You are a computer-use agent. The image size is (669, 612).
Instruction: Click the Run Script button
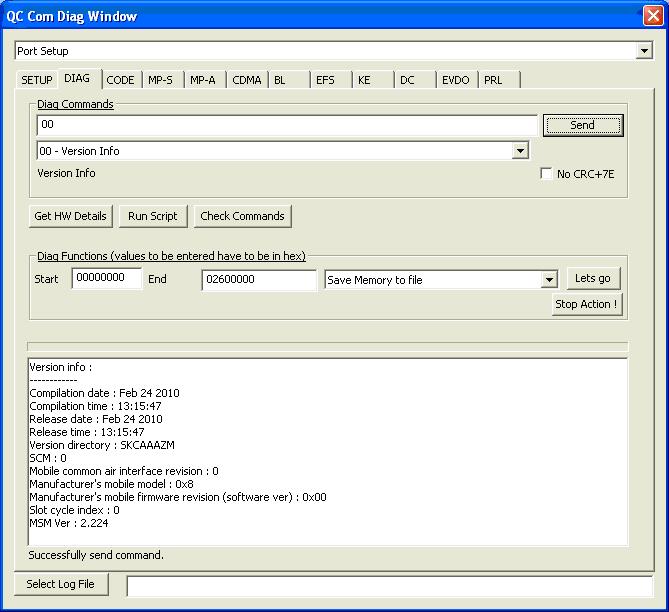(153, 216)
